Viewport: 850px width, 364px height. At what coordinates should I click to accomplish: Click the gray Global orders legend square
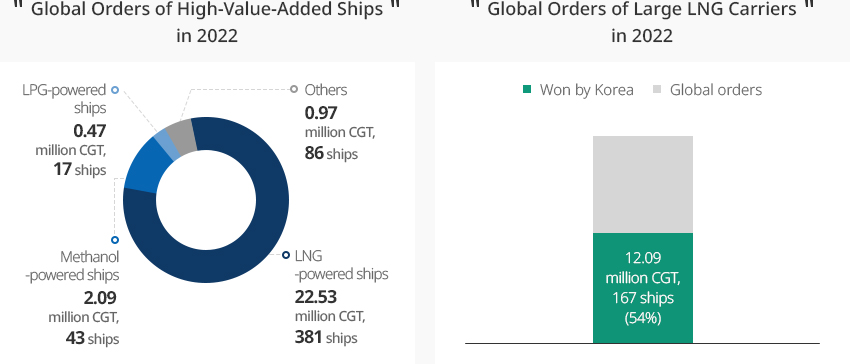(658, 90)
